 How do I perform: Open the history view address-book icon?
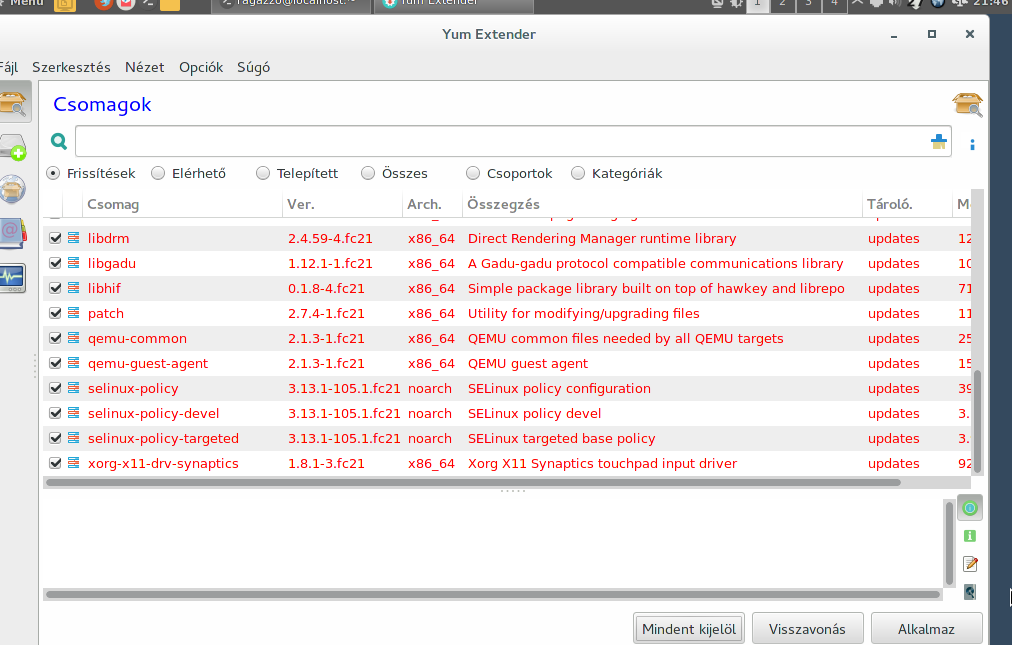pyautogui.click(x=13, y=233)
